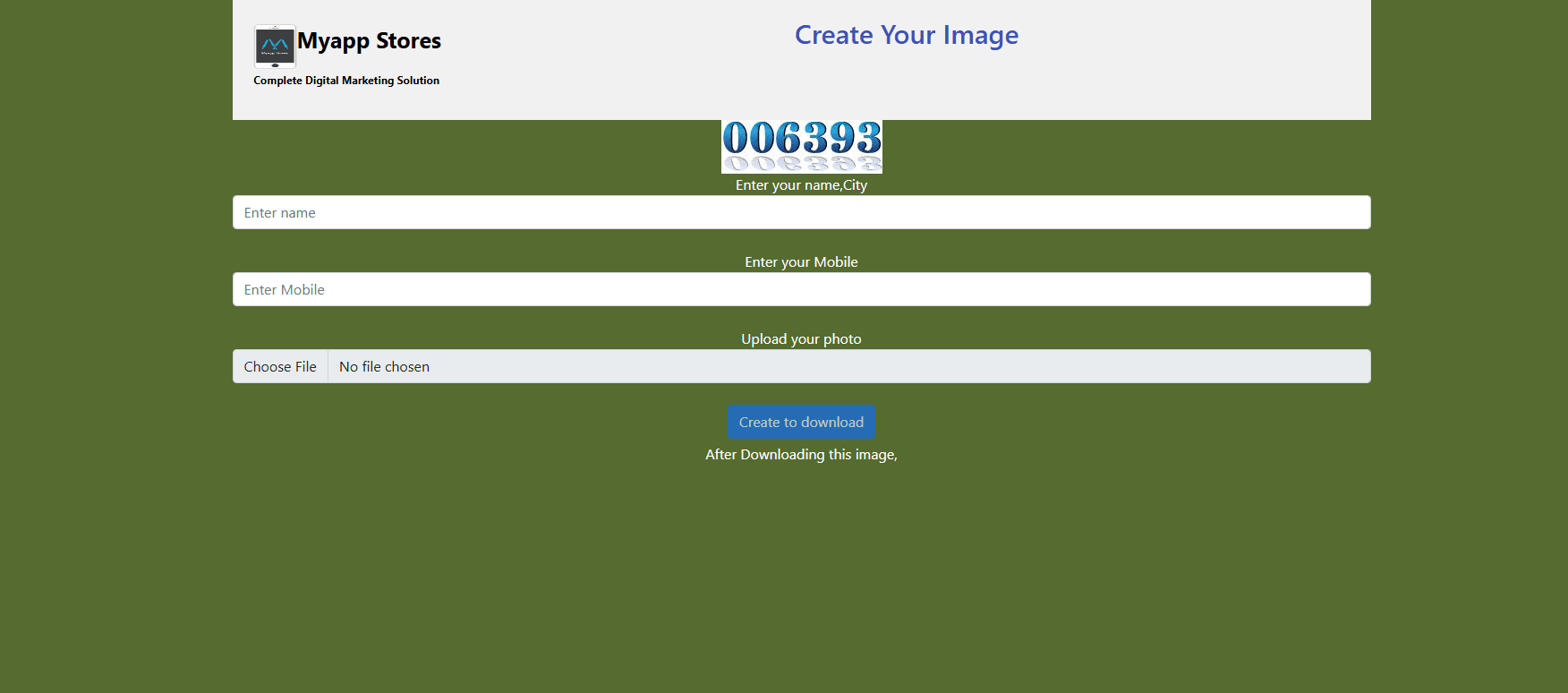Image resolution: width=1568 pixels, height=693 pixels.
Task: Click the Myapp Stores logo icon
Action: point(275,47)
